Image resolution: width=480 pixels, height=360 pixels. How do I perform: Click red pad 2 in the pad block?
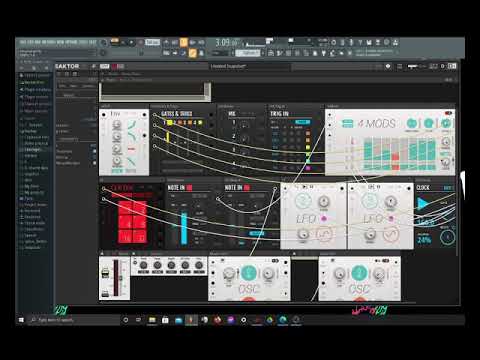coord(140,208)
